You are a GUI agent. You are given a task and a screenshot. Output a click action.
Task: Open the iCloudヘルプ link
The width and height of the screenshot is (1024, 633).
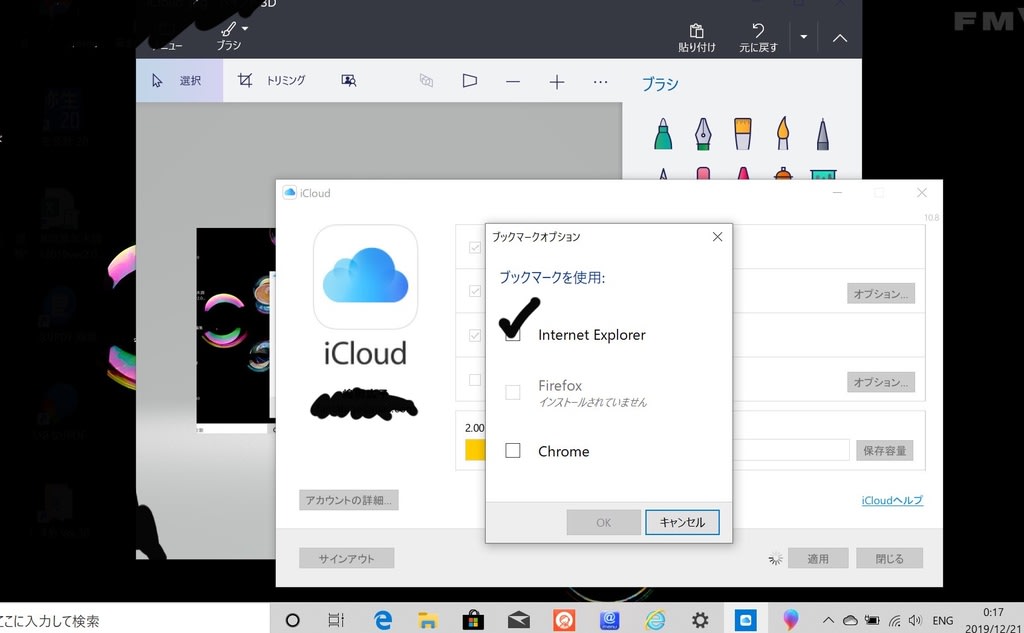[892, 500]
